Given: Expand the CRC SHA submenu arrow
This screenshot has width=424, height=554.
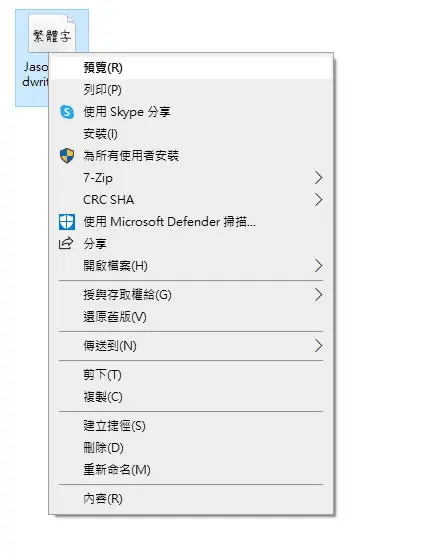Looking at the screenshot, I should pyautogui.click(x=318, y=200).
